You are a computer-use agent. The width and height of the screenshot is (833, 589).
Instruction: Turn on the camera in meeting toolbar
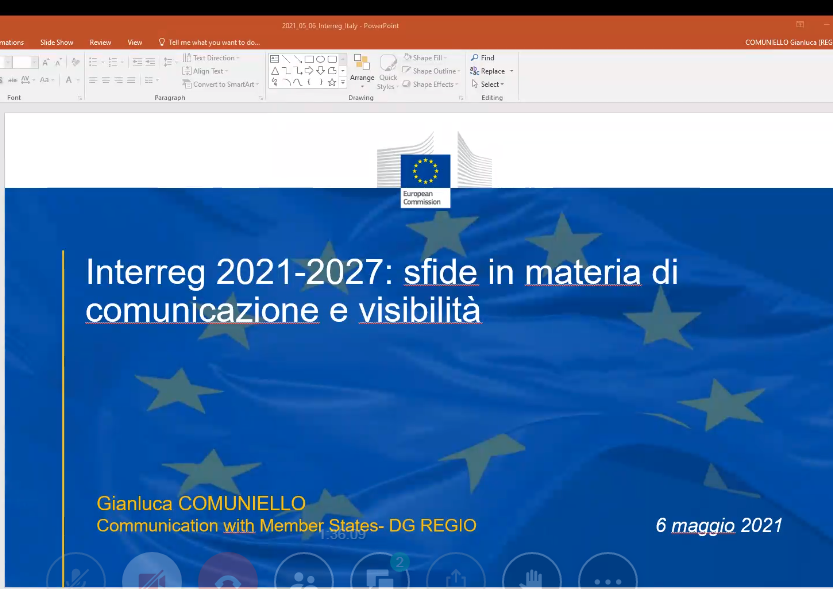pyautogui.click(x=152, y=573)
